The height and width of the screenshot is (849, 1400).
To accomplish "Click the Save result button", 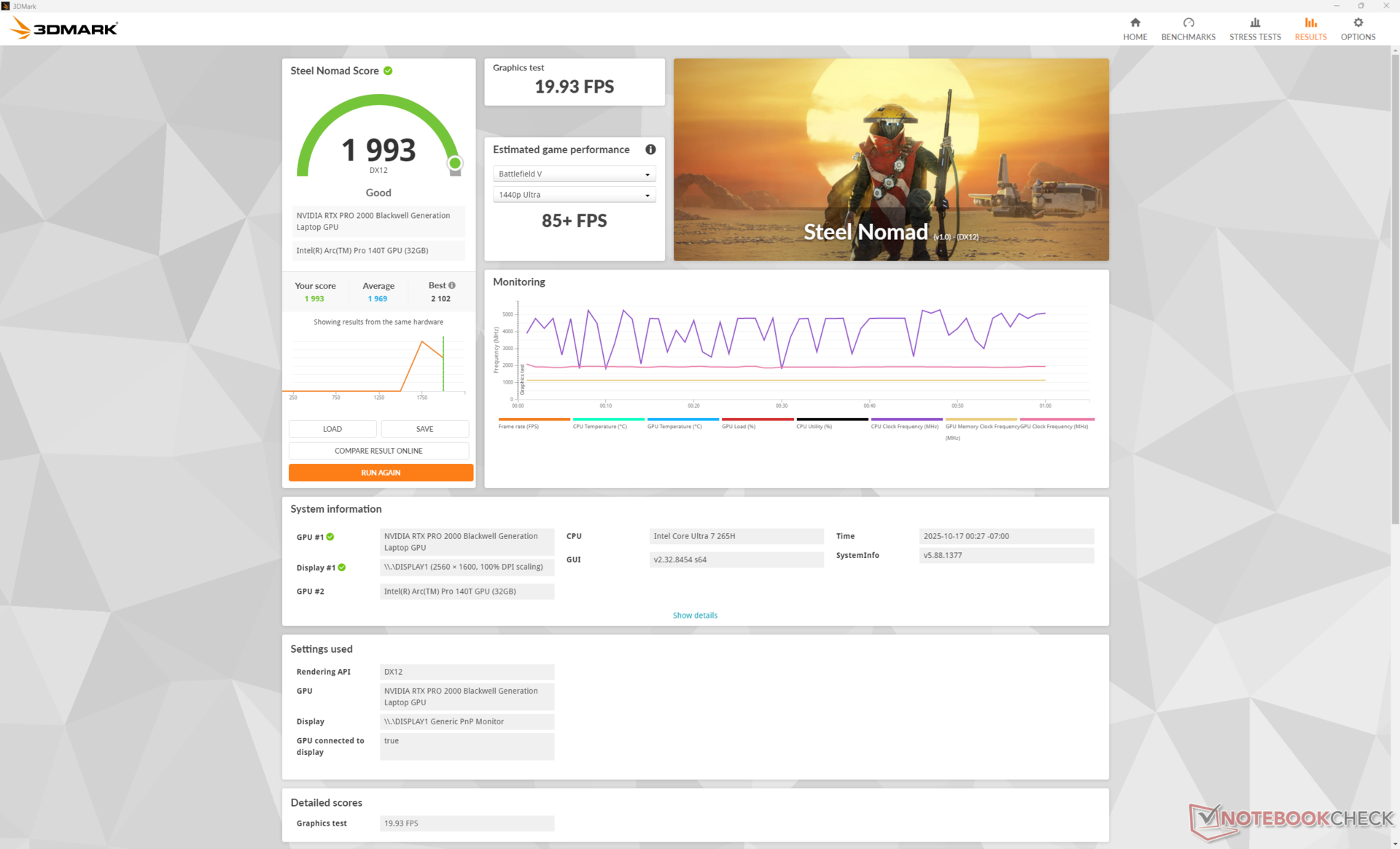I will click(424, 429).
